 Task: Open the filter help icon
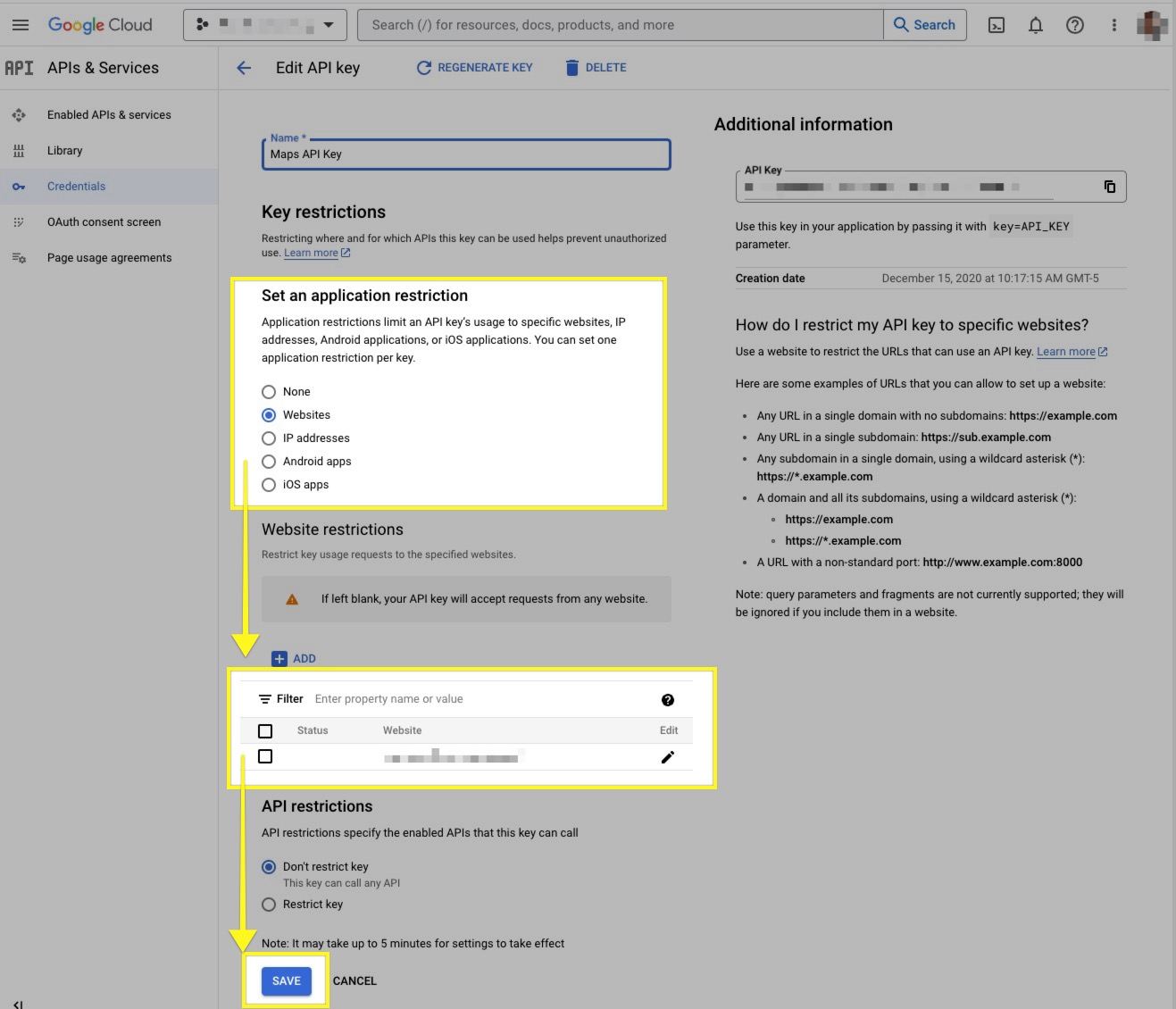coord(668,700)
